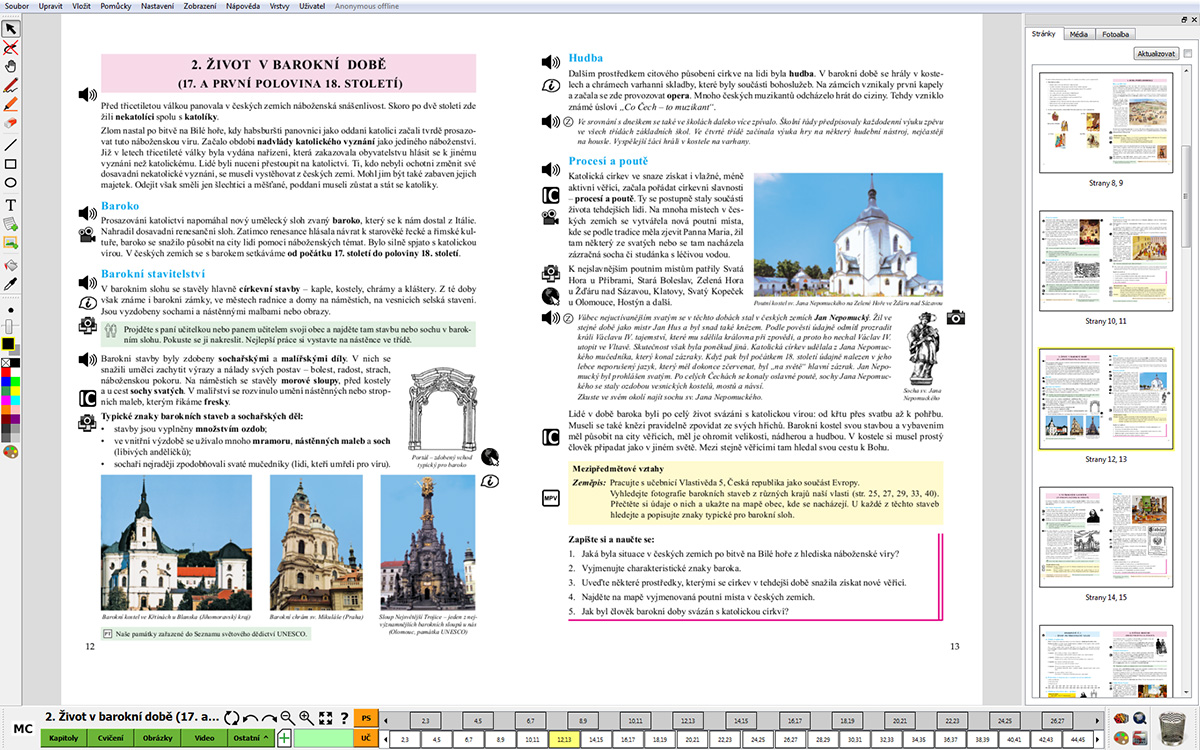Select the arrow pointer tool

point(11,28)
